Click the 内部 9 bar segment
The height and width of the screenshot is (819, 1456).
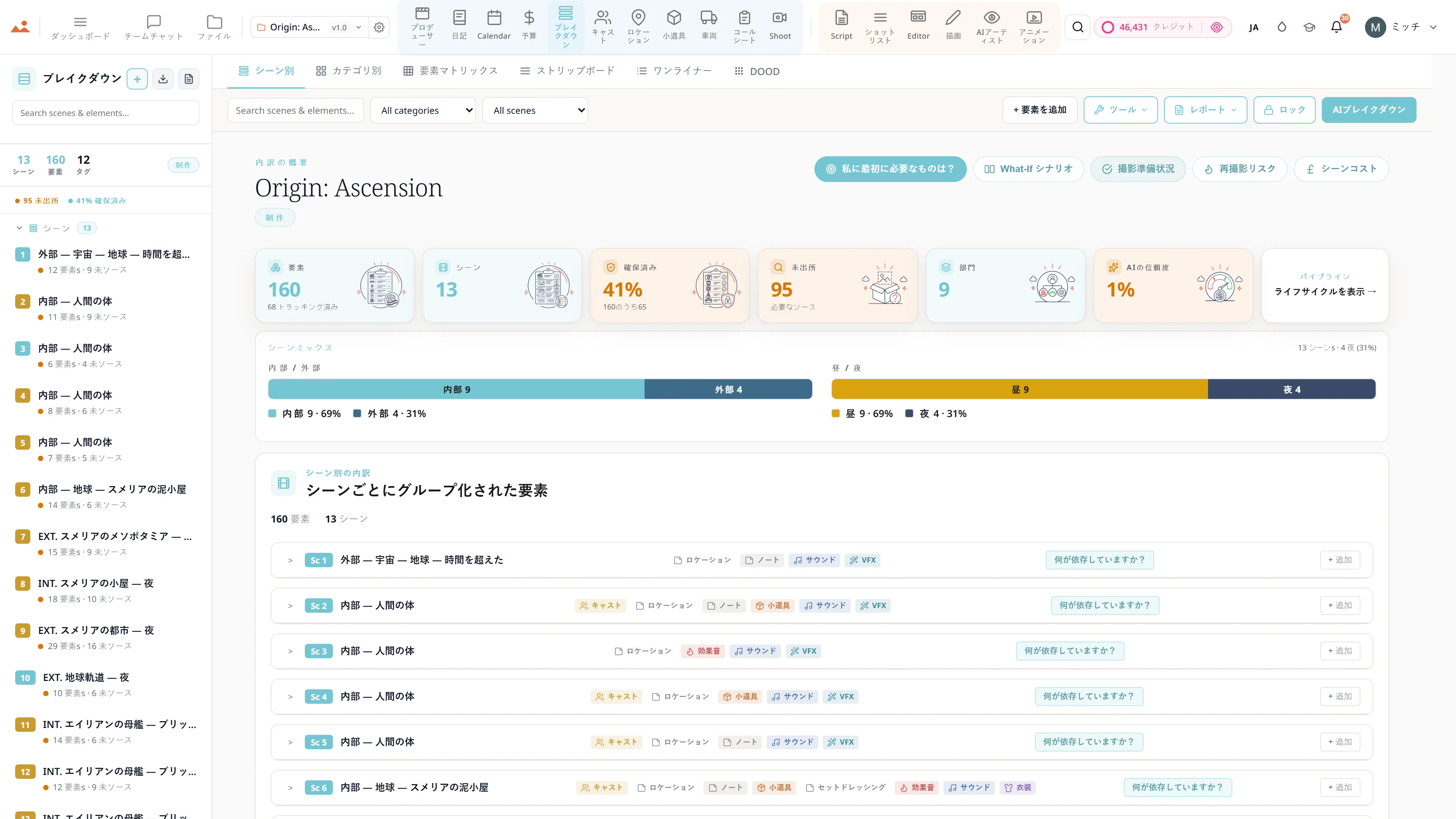click(456, 389)
